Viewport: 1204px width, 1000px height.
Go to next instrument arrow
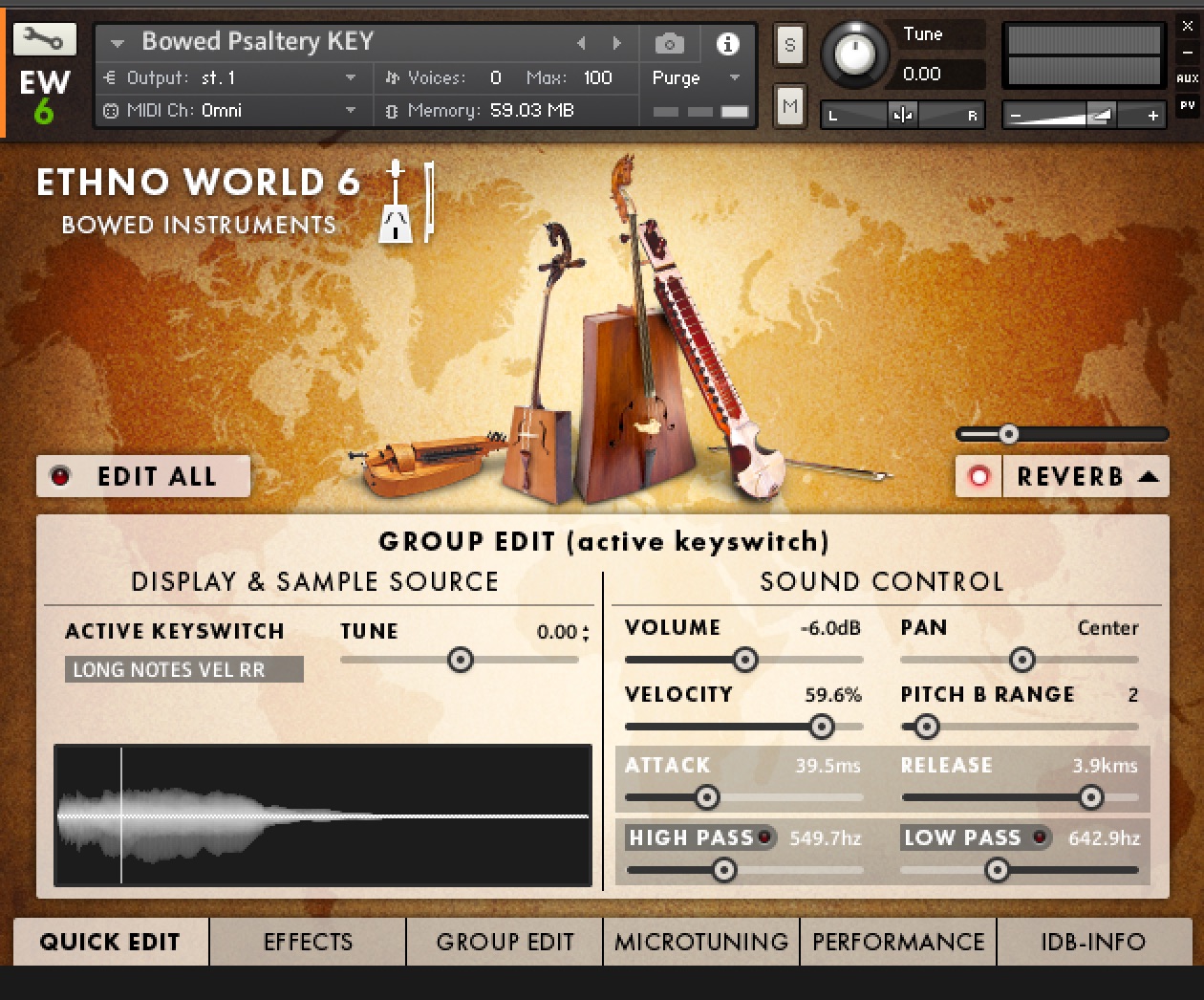pyautogui.click(x=617, y=43)
